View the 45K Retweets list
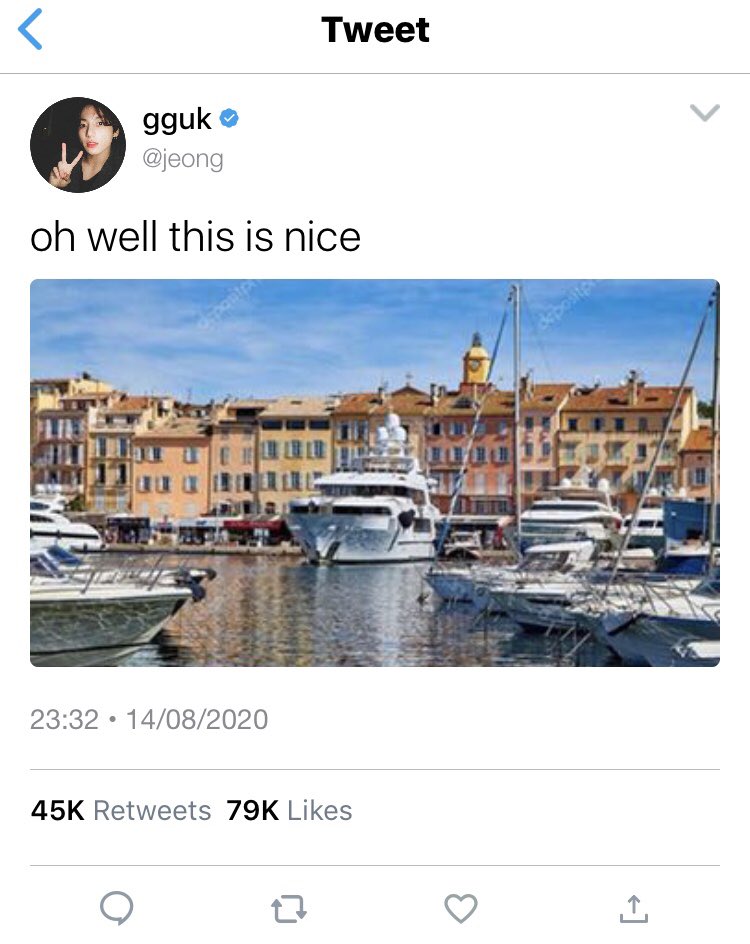 (x=121, y=810)
